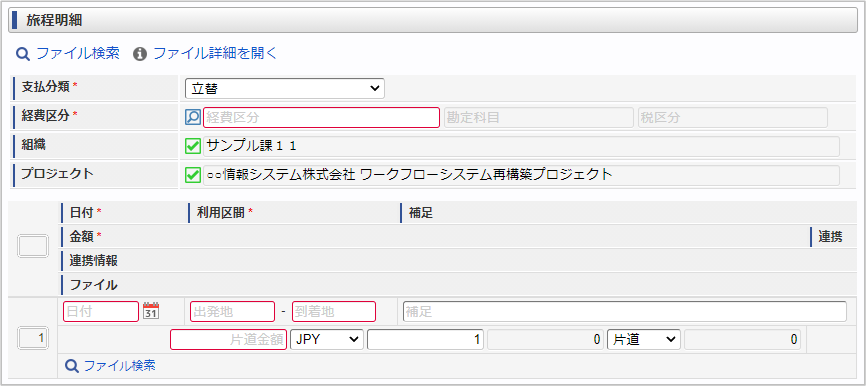The height and width of the screenshot is (386, 866).
Task: Click the 連携情報 header label
Action: pyautogui.click(x=93, y=261)
